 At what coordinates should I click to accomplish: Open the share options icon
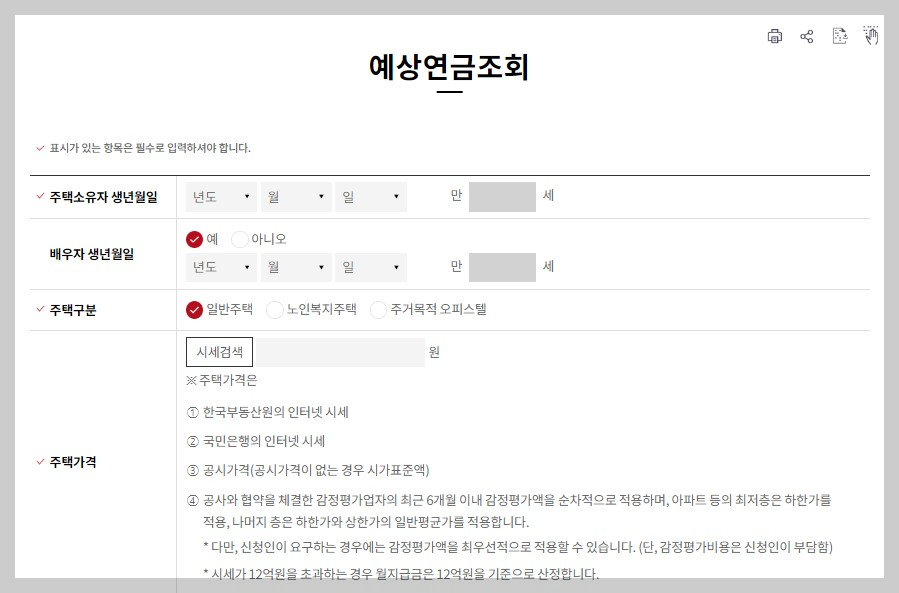point(807,35)
